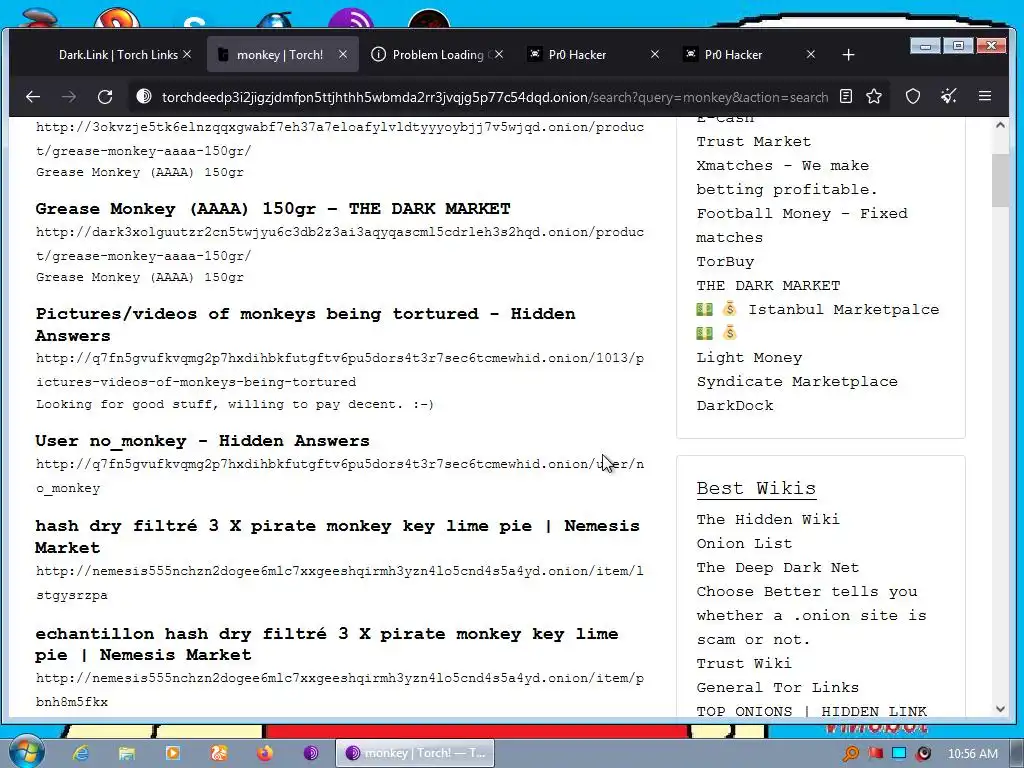Select monkey | Torch! taskbar window button
1024x768 pixels.
pyautogui.click(x=415, y=753)
